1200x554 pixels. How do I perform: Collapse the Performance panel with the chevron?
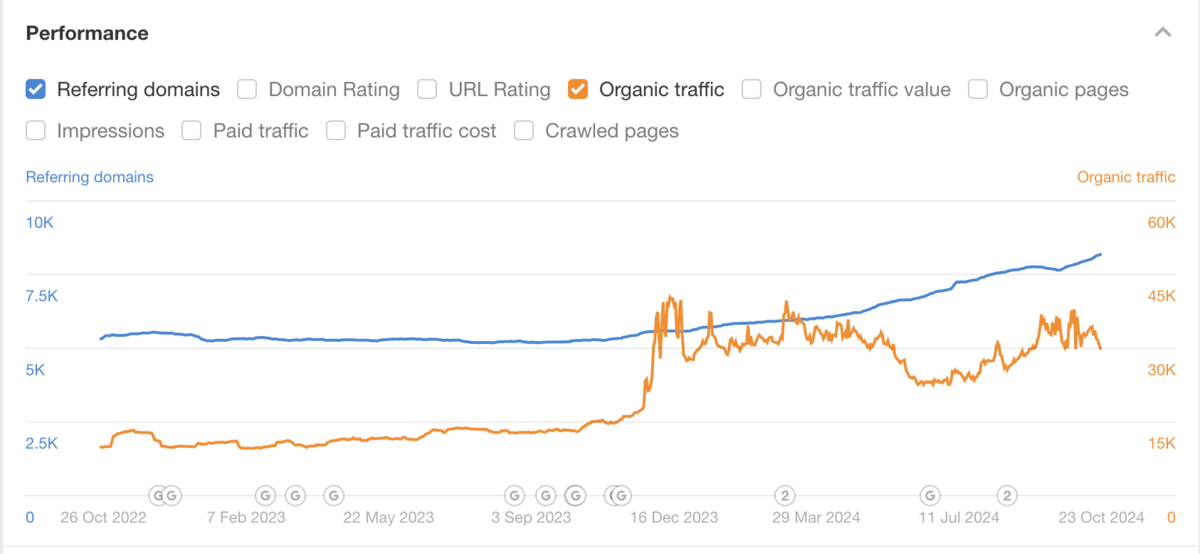1162,33
